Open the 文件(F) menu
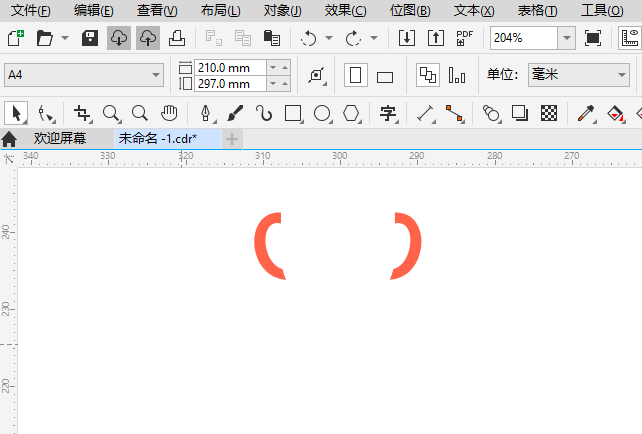Viewport: 642px width, 434px height. (31, 11)
